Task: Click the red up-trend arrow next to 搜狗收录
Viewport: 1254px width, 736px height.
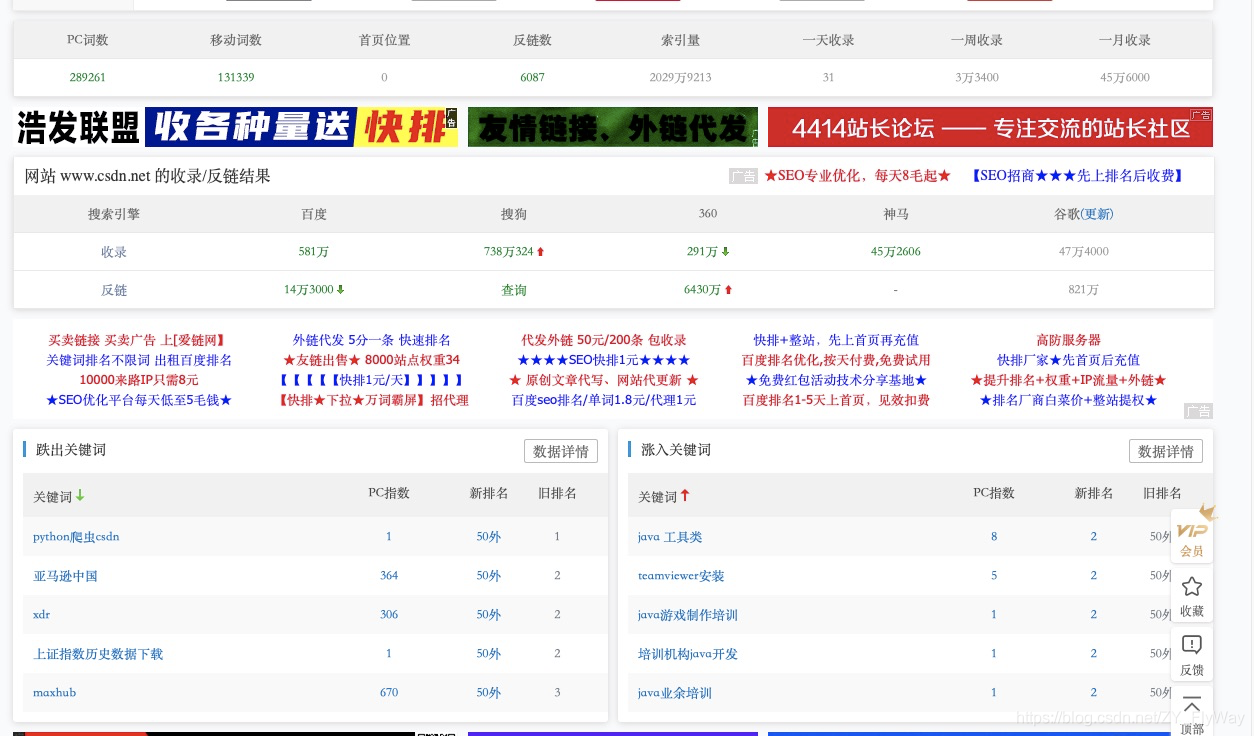Action: coord(539,251)
